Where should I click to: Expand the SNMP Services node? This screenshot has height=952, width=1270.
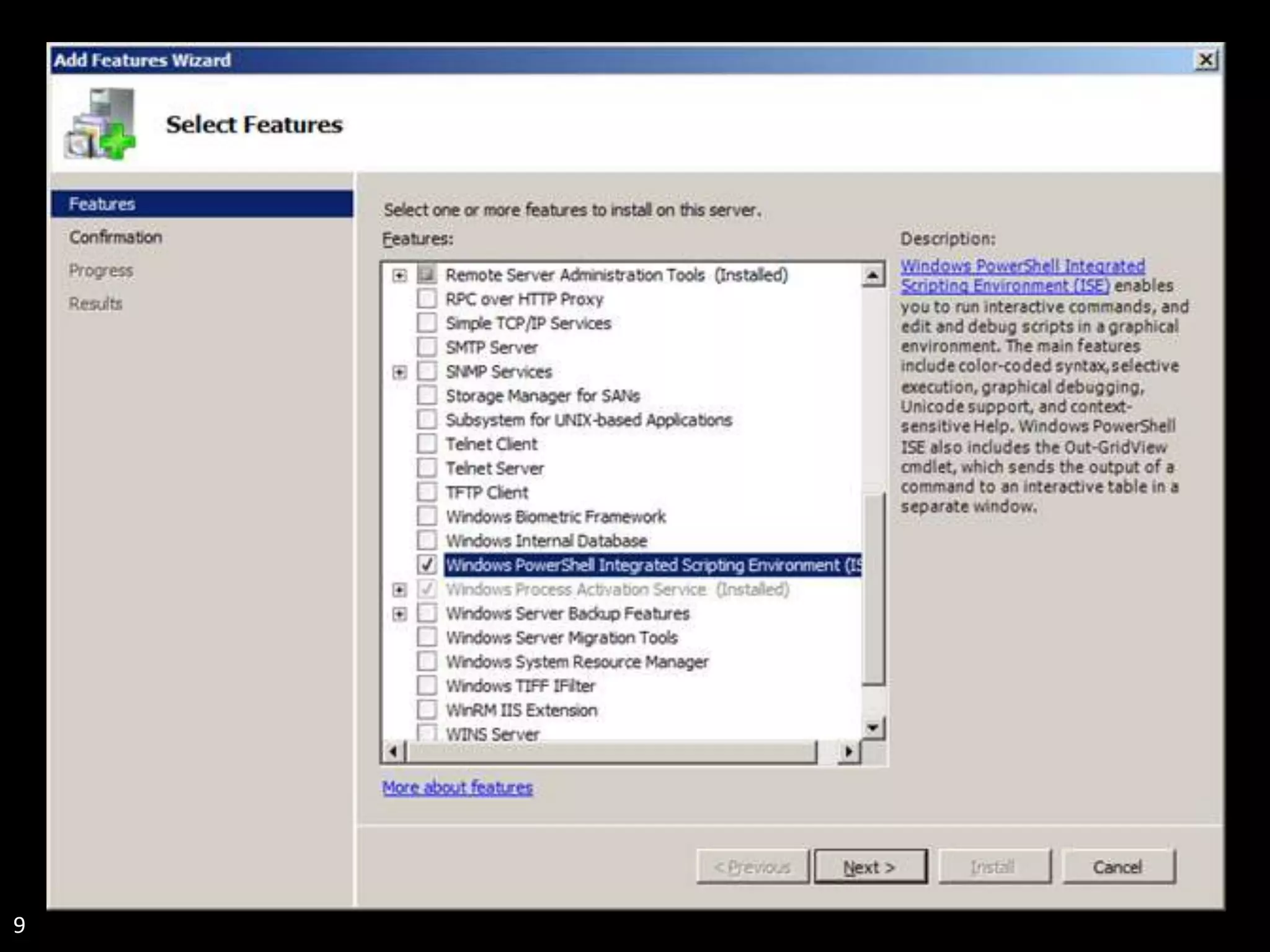click(x=400, y=372)
